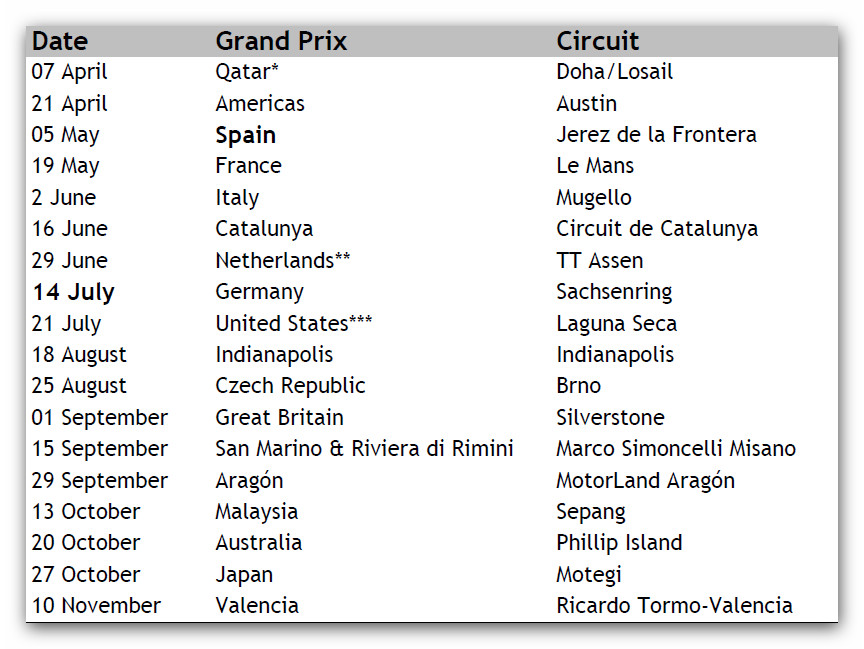Select the Netherlands** Grand Prix entry
864x649 pixels.
tap(283, 261)
